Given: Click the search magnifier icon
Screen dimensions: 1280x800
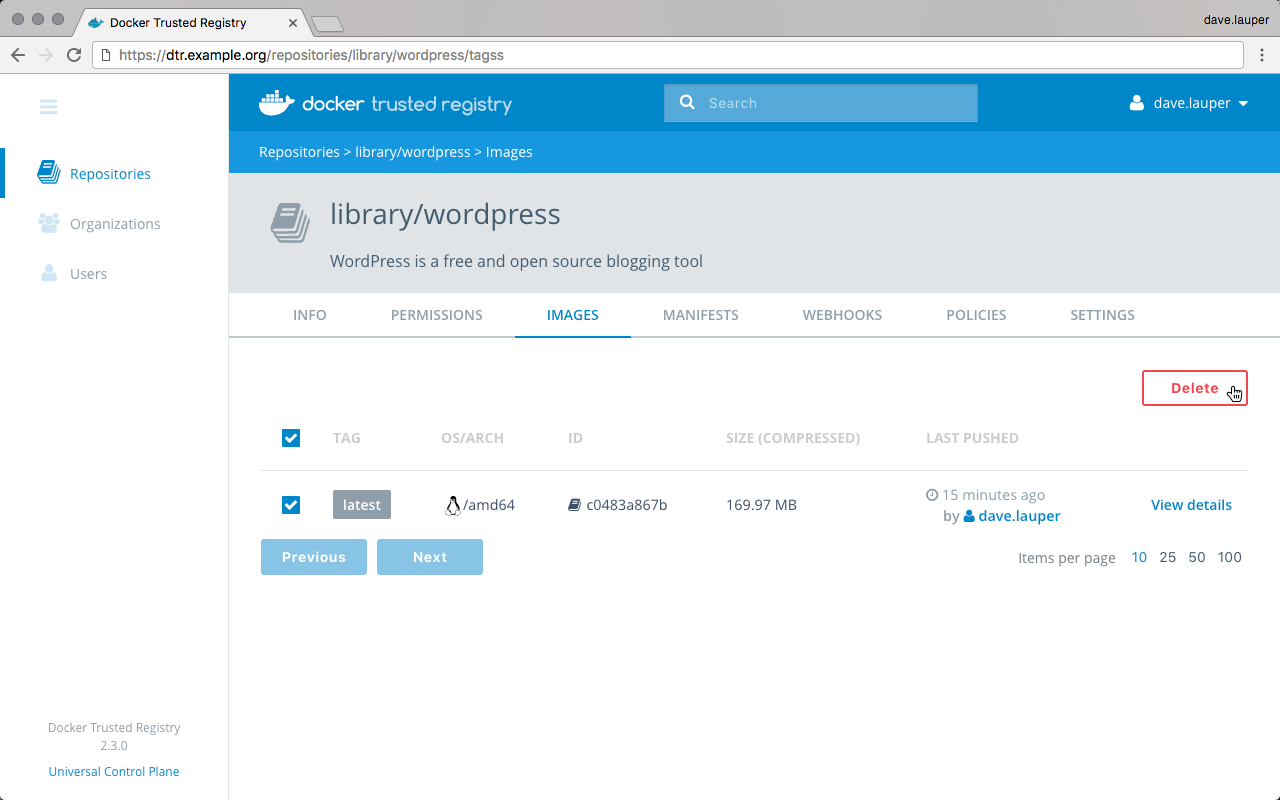Looking at the screenshot, I should (x=687, y=102).
